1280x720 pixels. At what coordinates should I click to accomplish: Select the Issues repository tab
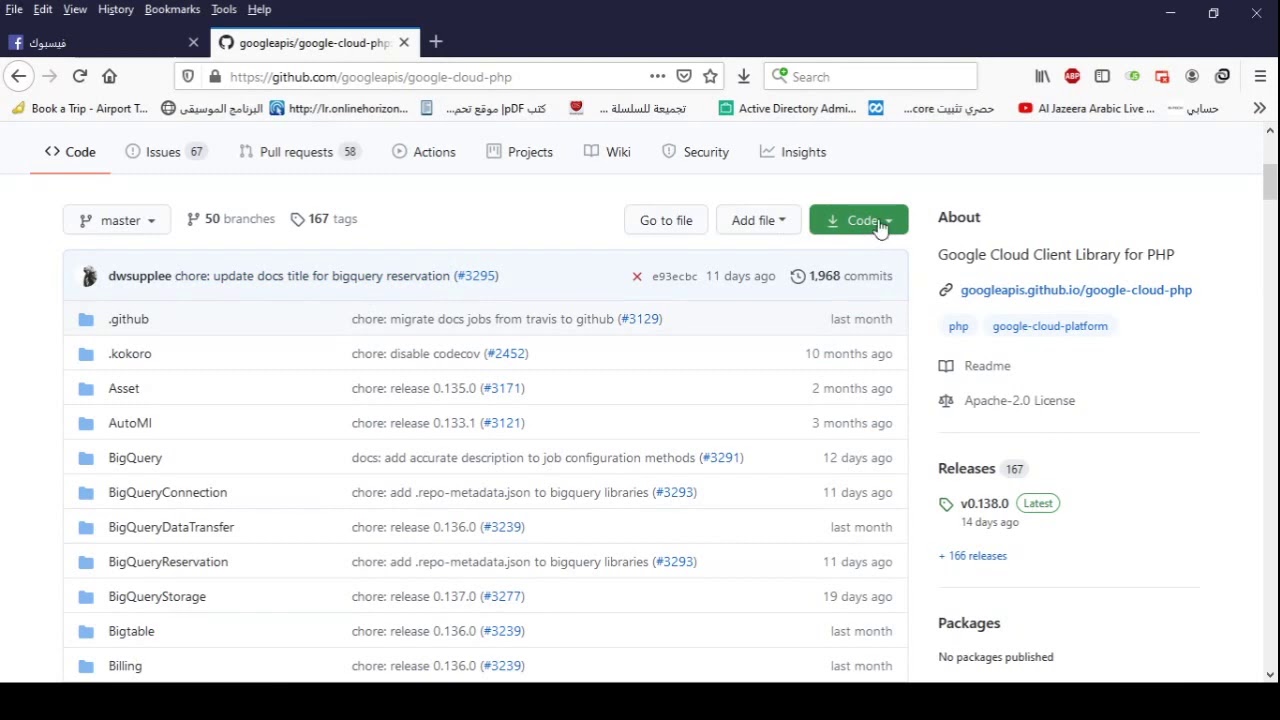click(x=166, y=152)
